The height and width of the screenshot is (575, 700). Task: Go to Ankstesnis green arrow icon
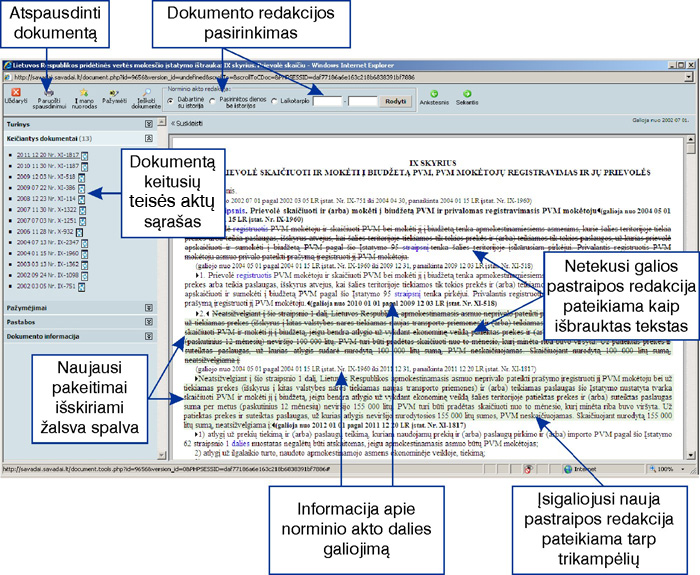tap(433, 94)
